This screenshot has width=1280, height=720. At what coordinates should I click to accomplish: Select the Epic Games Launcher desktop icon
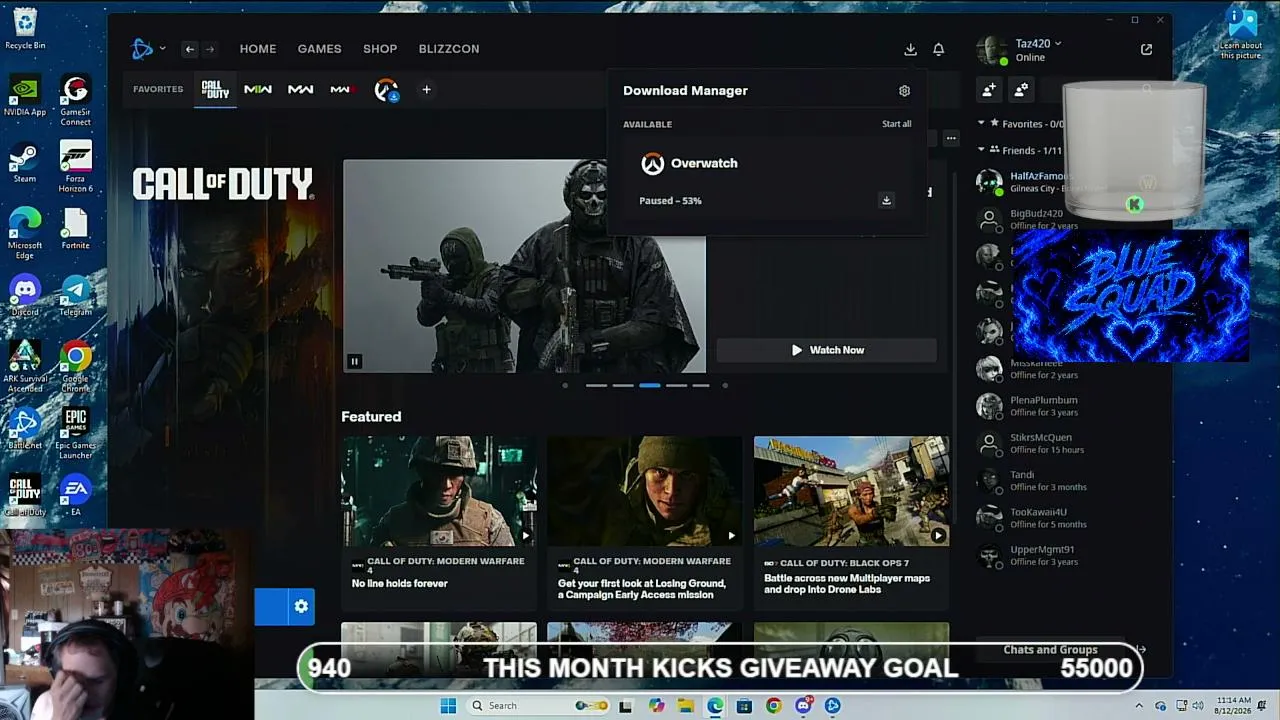click(75, 433)
